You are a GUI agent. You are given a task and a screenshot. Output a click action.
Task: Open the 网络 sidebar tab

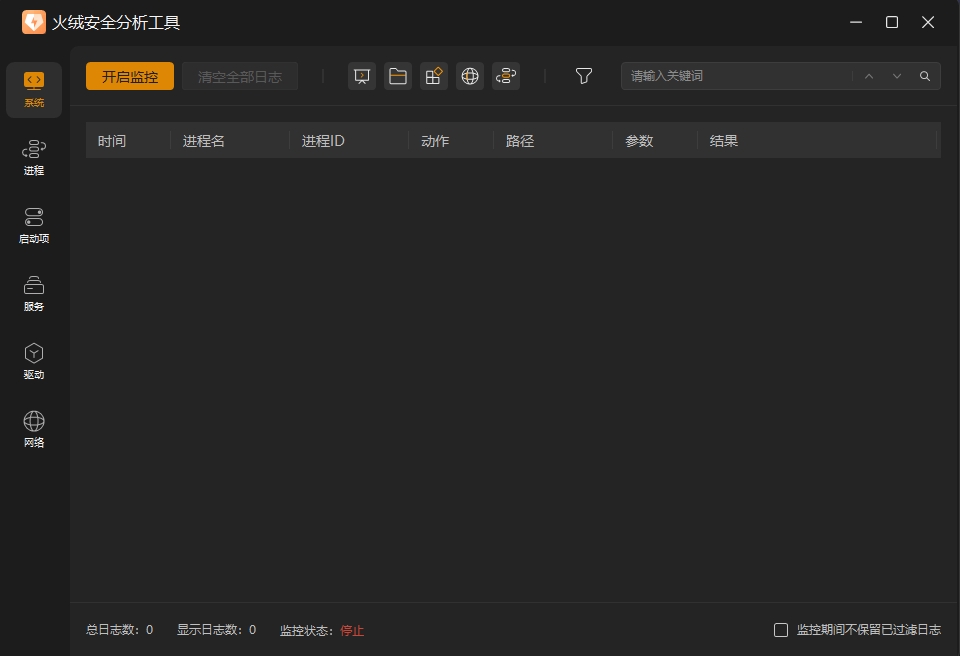(x=34, y=430)
